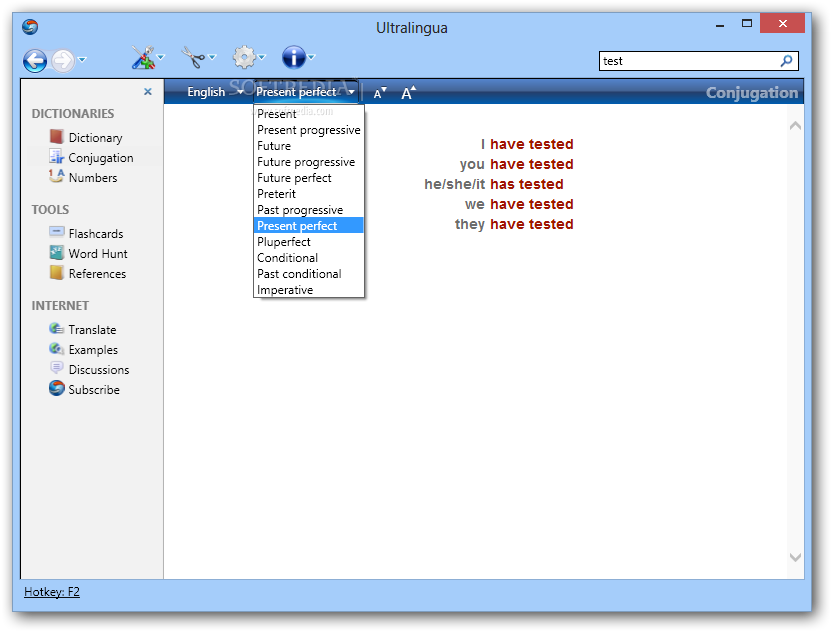Select Future progressive from tense list
Viewport: 832px width, 632px height.
click(306, 162)
